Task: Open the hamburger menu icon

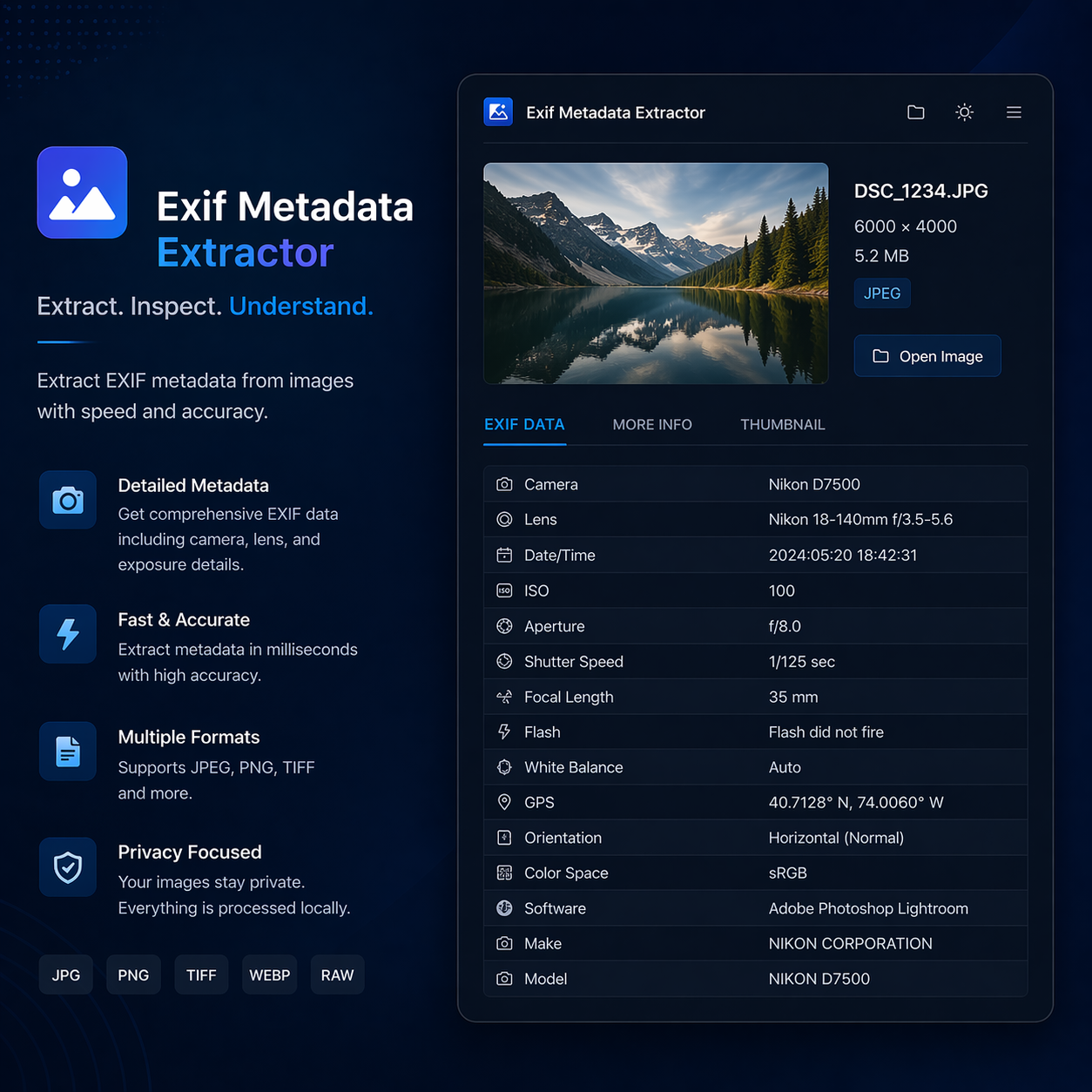Action: click(1014, 111)
